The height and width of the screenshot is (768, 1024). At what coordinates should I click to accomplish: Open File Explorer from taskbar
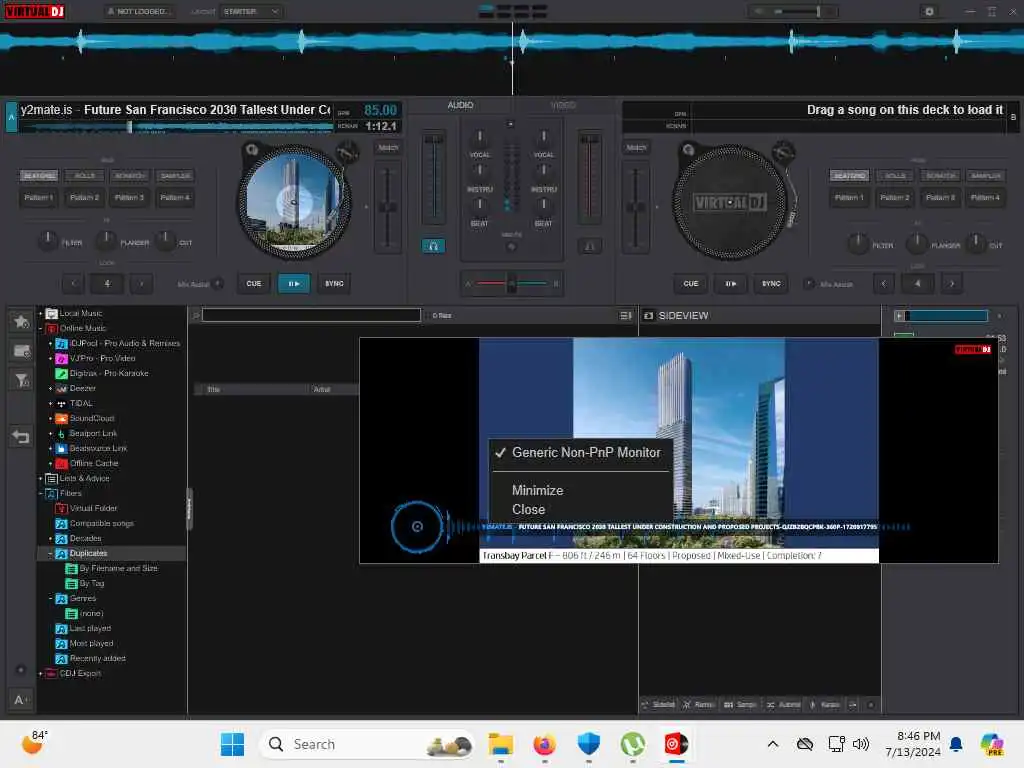point(501,744)
